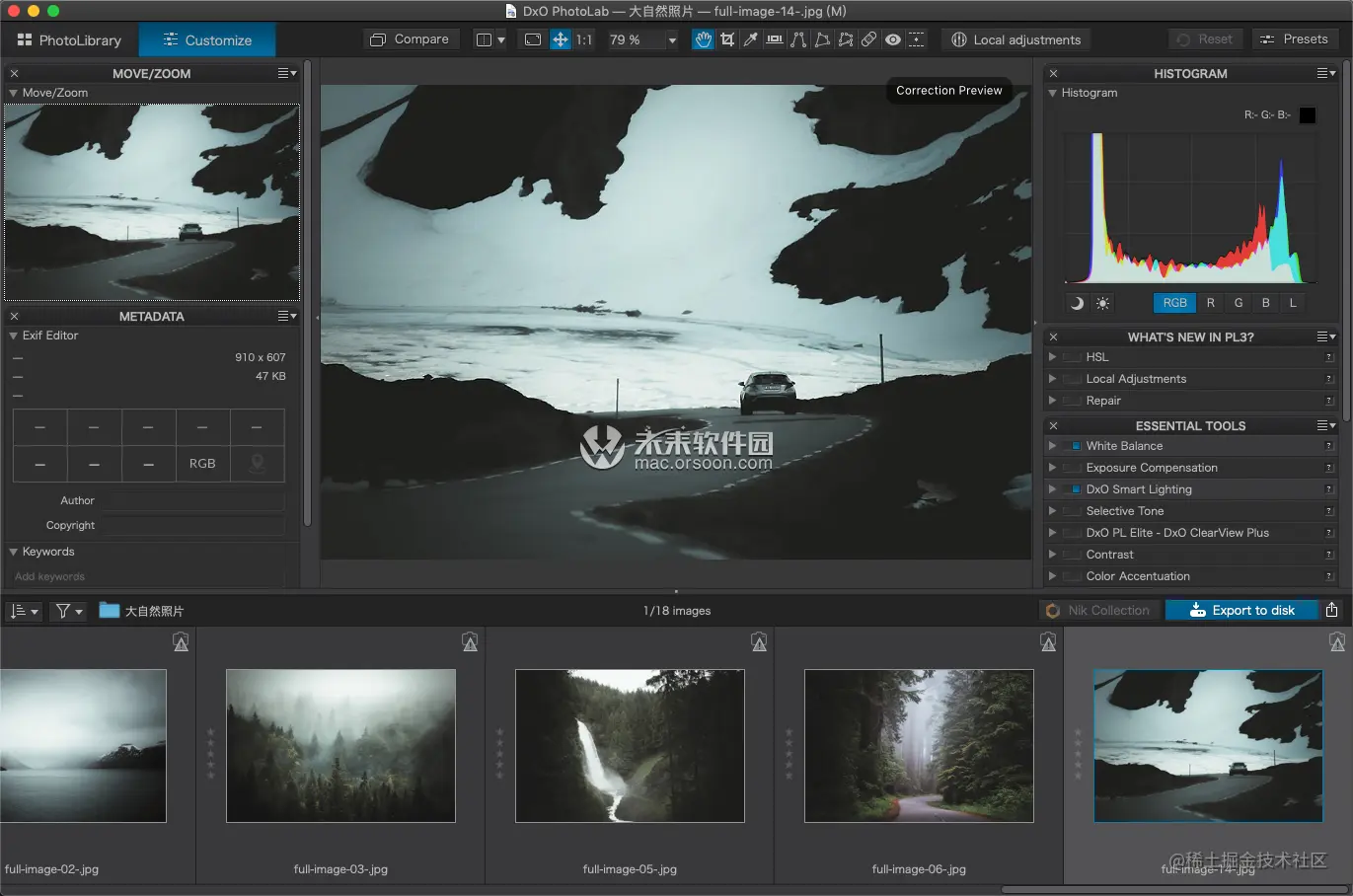
Task: Click Export to disk
Action: pos(1241,610)
